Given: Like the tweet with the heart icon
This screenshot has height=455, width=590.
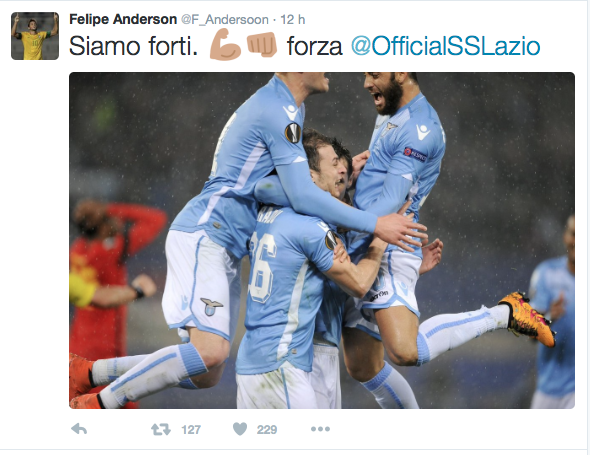Looking at the screenshot, I should pyautogui.click(x=240, y=429).
